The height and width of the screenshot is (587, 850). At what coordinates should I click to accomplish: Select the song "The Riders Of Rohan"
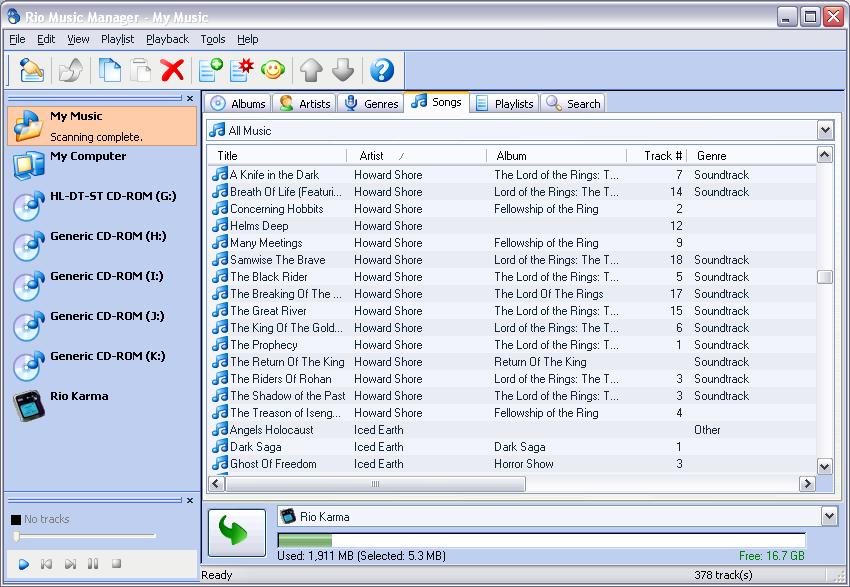click(x=512, y=379)
